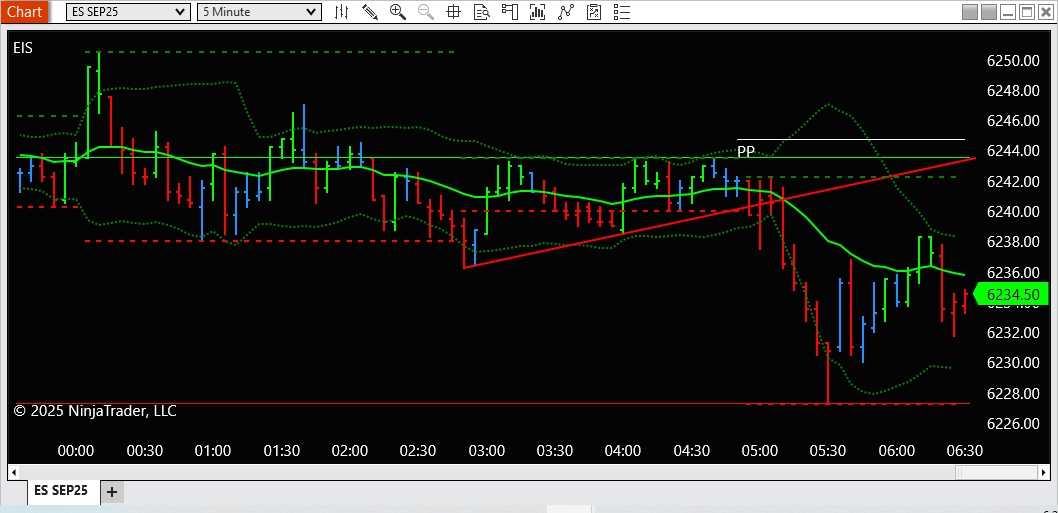Click the 6250.00 price axis label
The image size is (1058, 513).
tap(1013, 61)
